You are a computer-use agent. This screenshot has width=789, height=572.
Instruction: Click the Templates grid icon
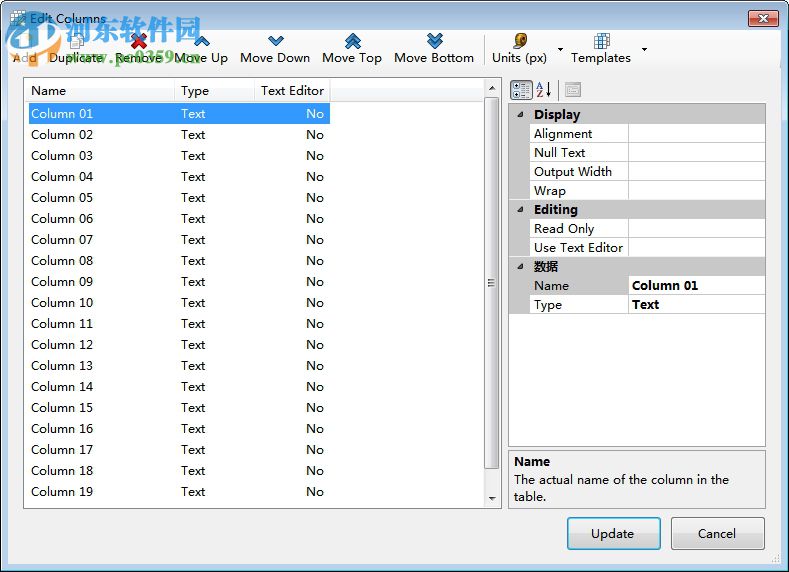tap(601, 41)
